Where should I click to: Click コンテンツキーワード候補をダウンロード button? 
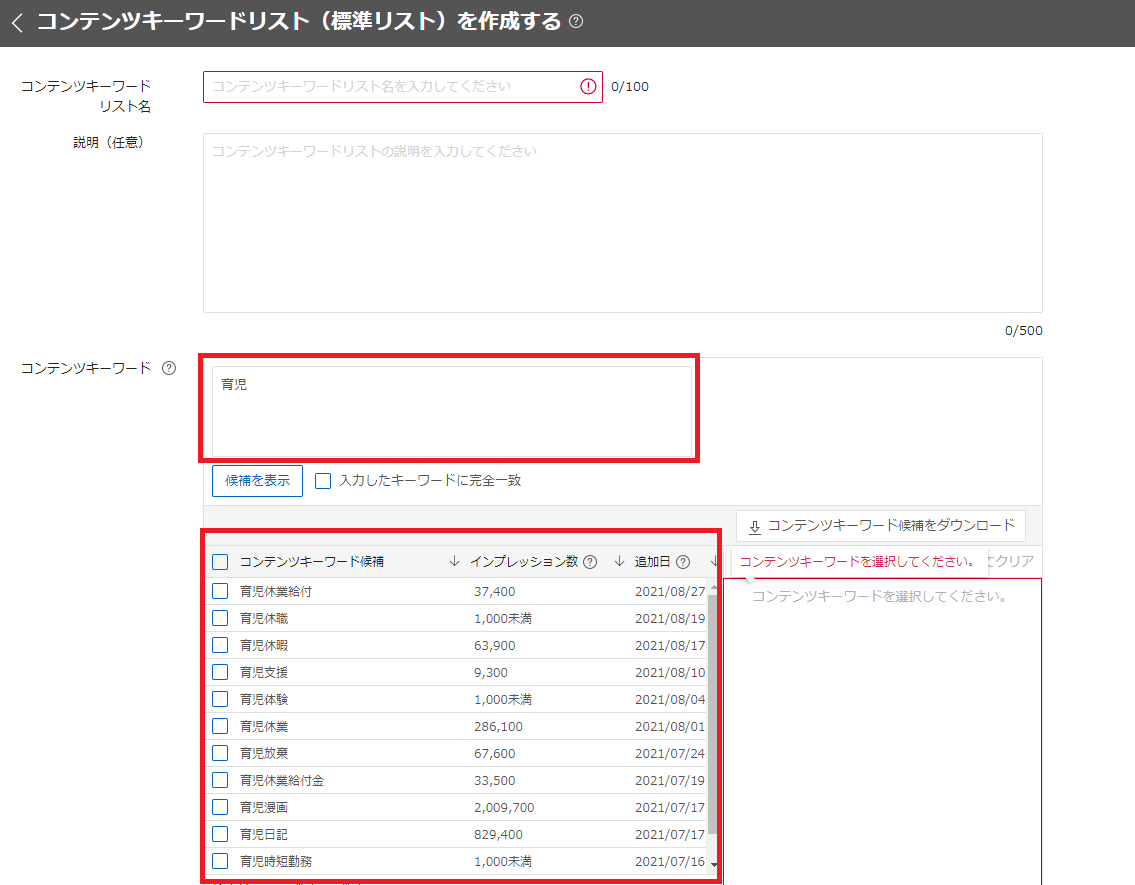click(881, 526)
